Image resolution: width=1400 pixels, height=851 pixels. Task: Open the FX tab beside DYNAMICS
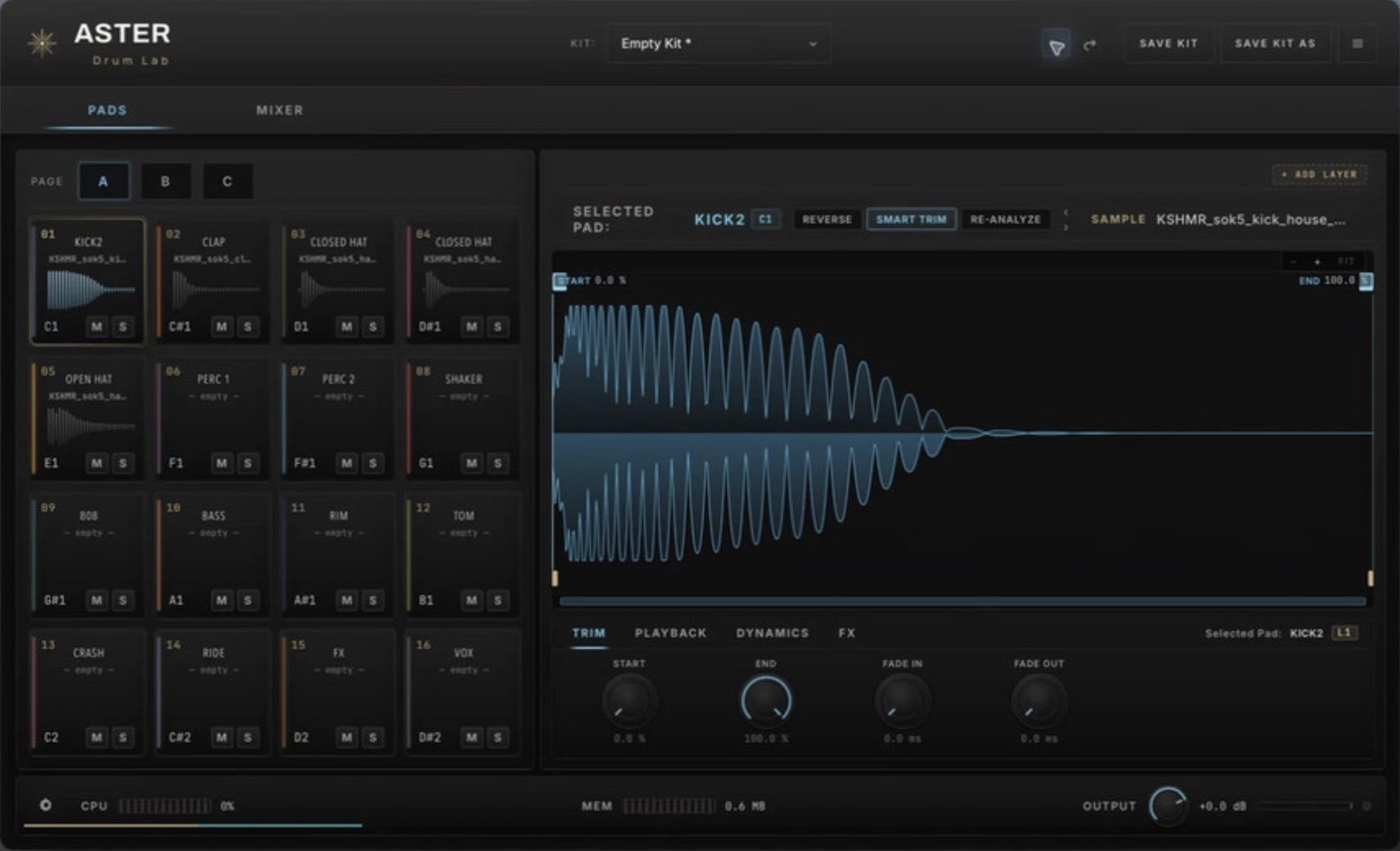(x=847, y=633)
